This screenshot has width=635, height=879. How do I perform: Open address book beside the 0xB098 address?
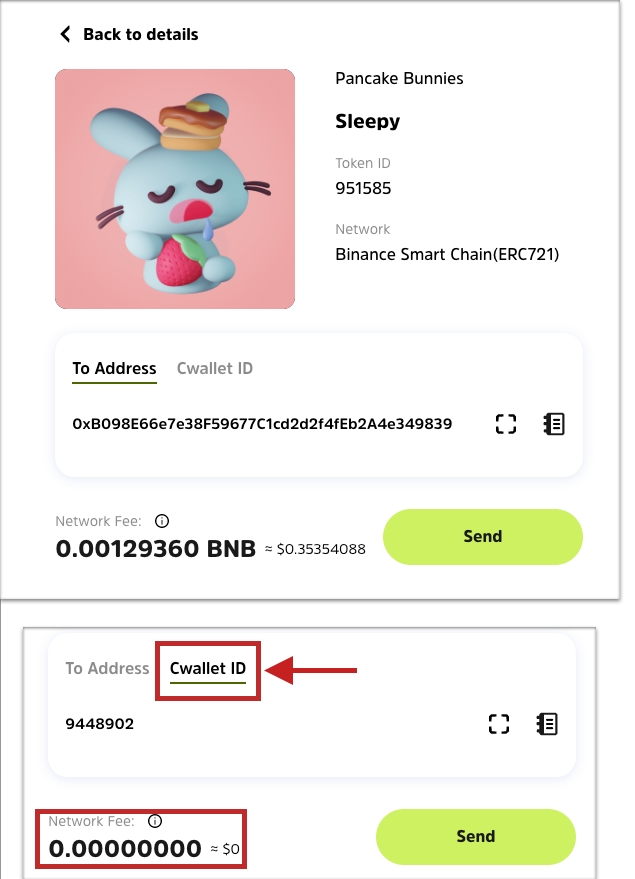coord(553,424)
